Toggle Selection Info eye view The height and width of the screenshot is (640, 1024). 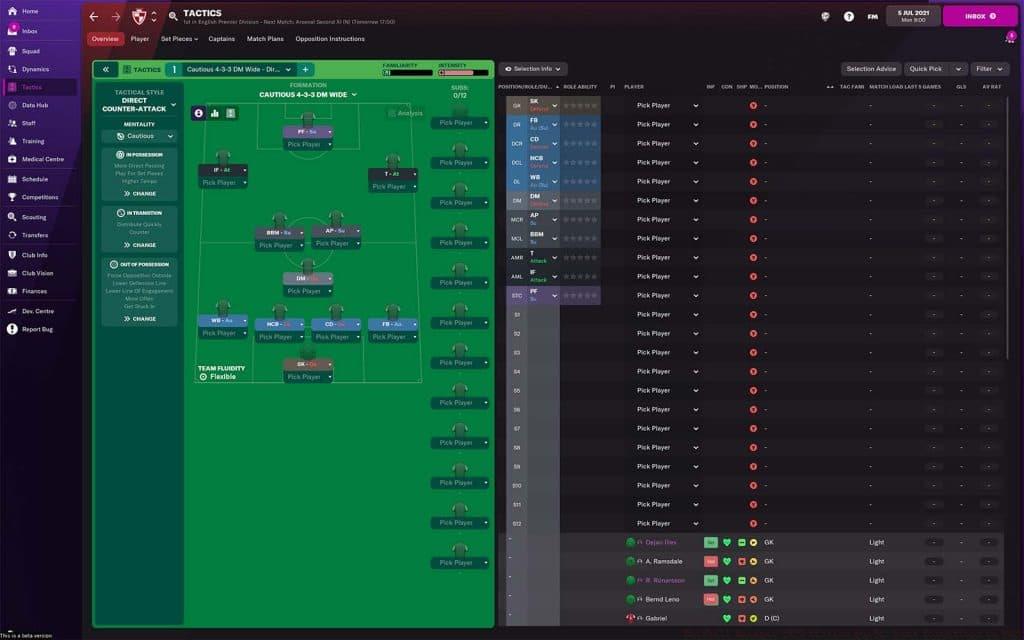tap(533, 69)
